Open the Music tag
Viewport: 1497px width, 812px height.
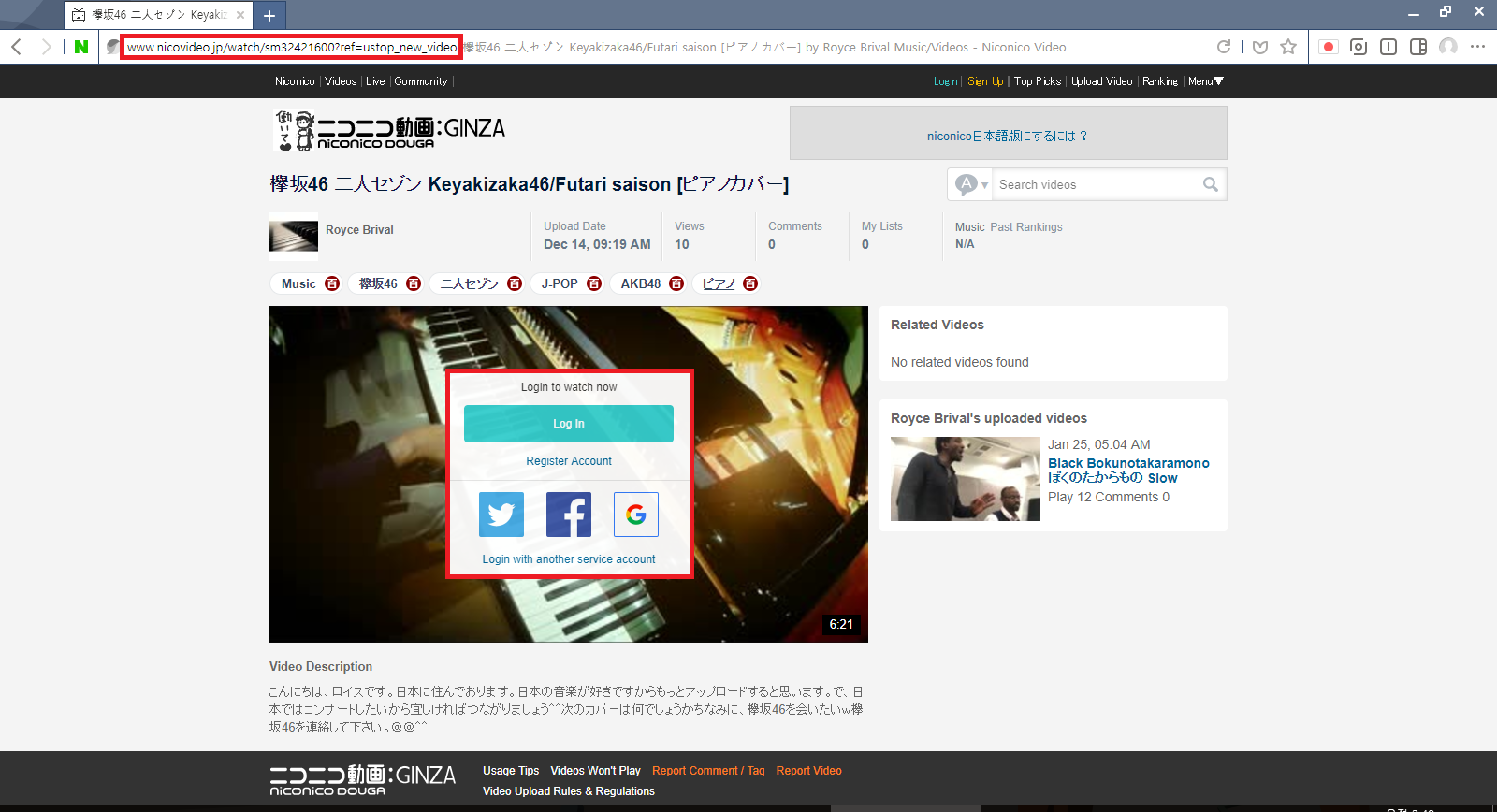click(x=298, y=283)
